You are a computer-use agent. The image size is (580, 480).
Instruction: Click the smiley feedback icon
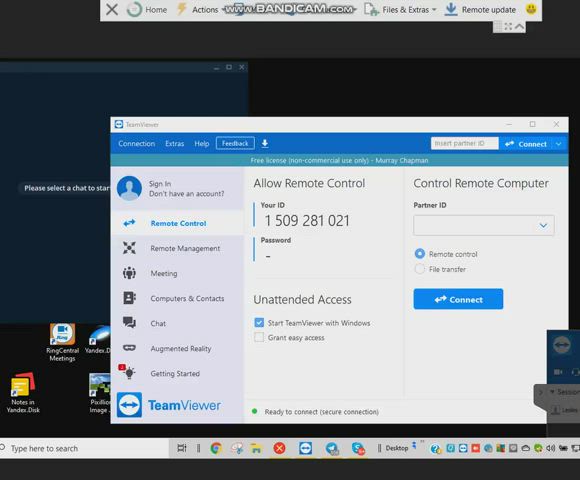pos(531,9)
